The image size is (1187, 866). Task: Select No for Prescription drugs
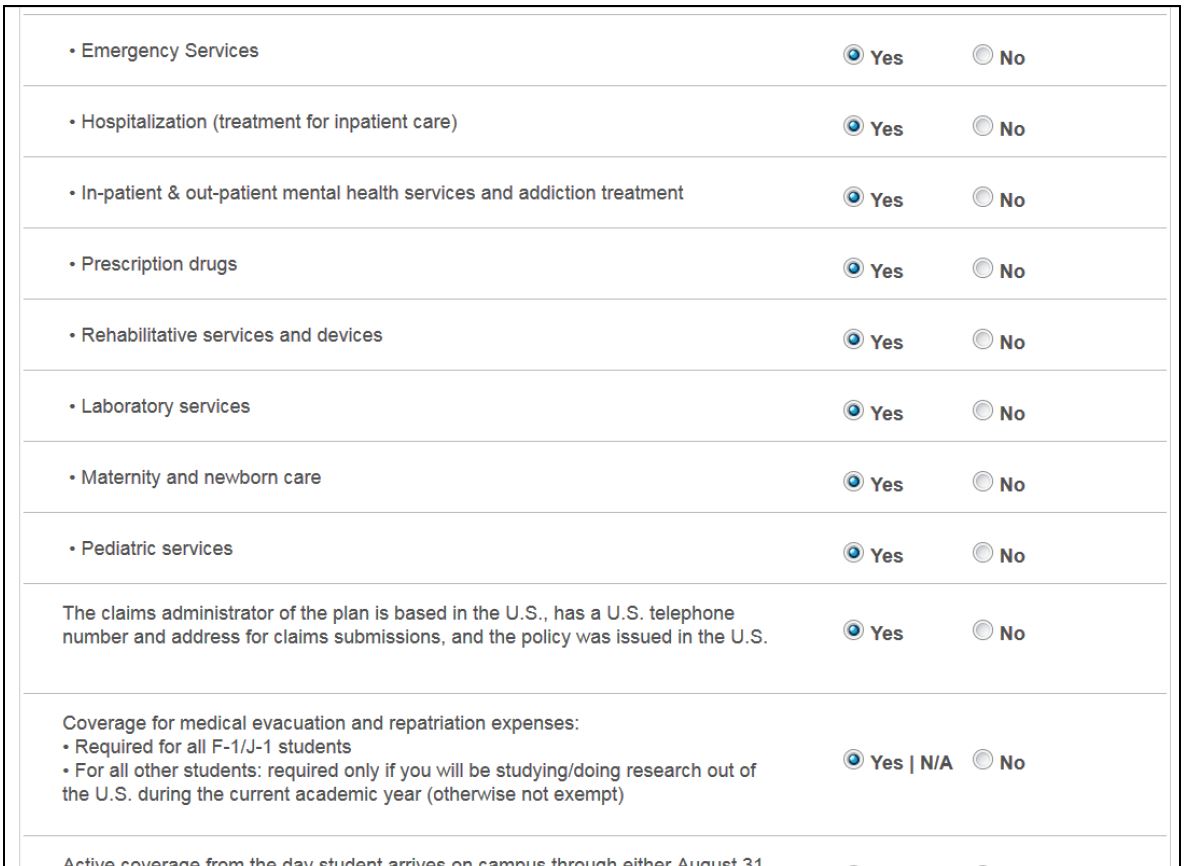click(x=983, y=268)
